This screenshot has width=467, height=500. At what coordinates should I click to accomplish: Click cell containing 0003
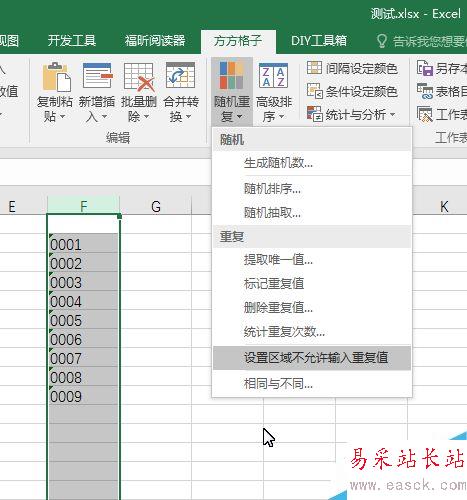83,281
